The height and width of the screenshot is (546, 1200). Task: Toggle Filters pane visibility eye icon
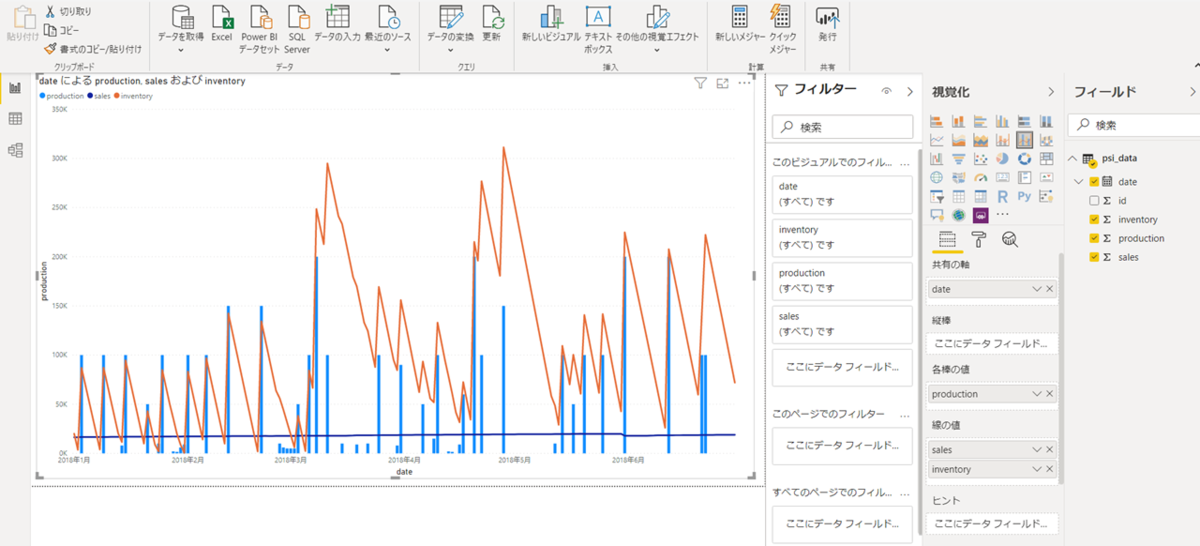click(886, 91)
